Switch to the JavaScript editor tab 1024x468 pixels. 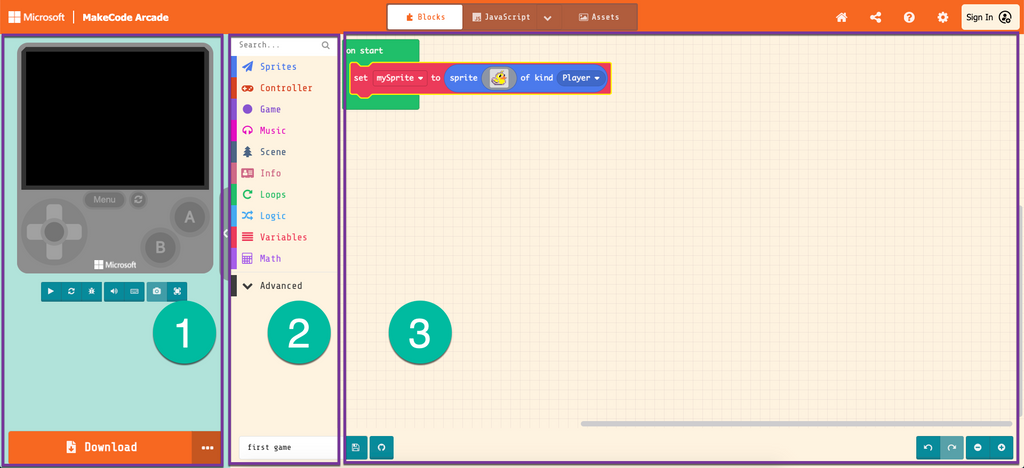pos(501,17)
